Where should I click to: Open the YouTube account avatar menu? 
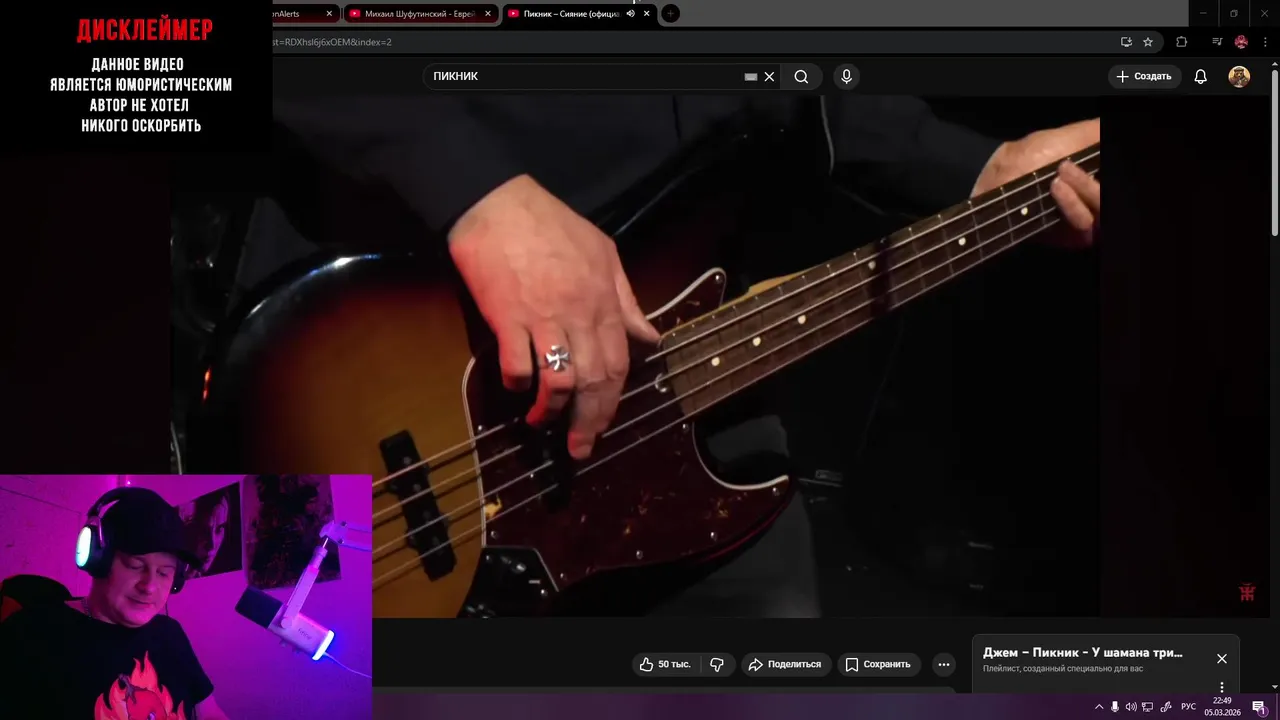click(x=1239, y=77)
